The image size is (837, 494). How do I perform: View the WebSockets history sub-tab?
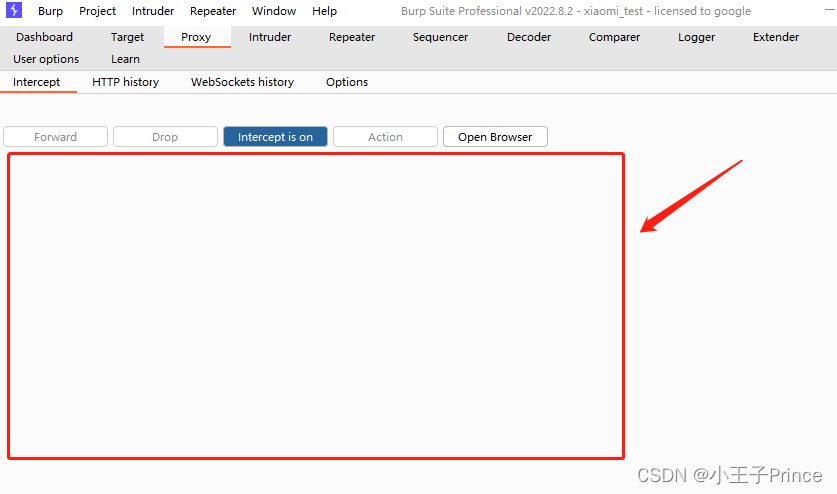(x=242, y=82)
